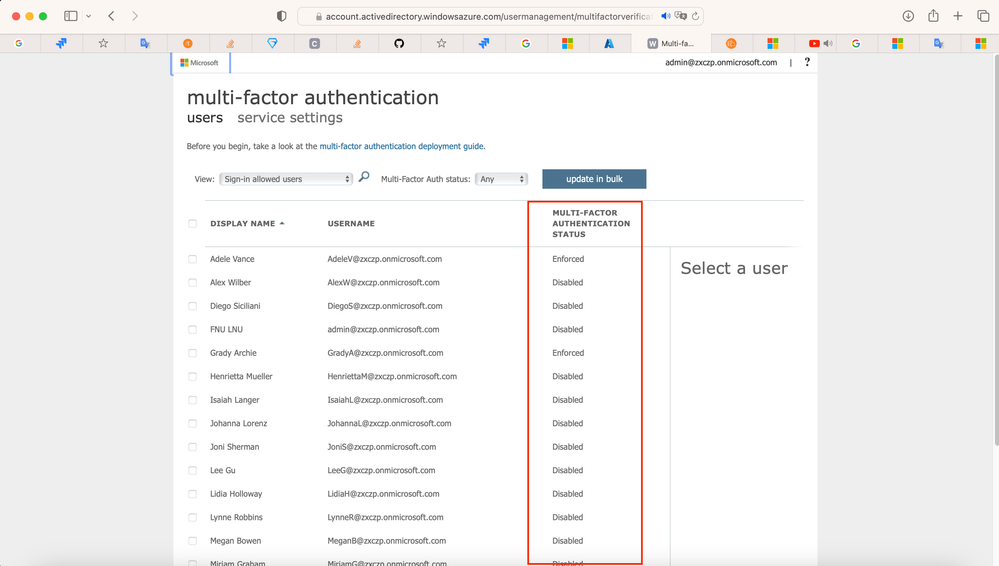This screenshot has height=566, width=999.
Task: Show tab overview icon
Action: pyautogui.click(x=983, y=16)
